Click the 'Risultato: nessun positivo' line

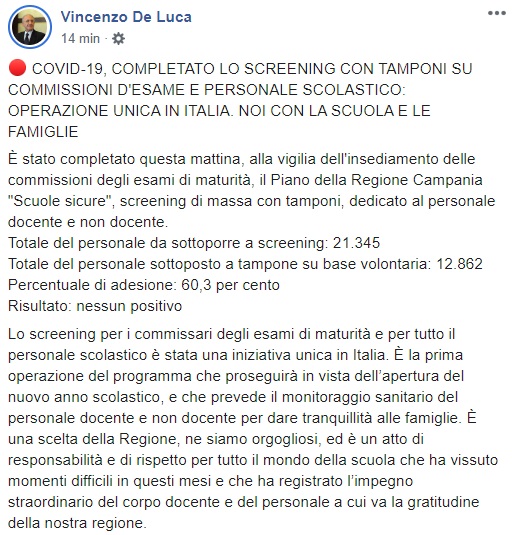pyautogui.click(x=95, y=306)
